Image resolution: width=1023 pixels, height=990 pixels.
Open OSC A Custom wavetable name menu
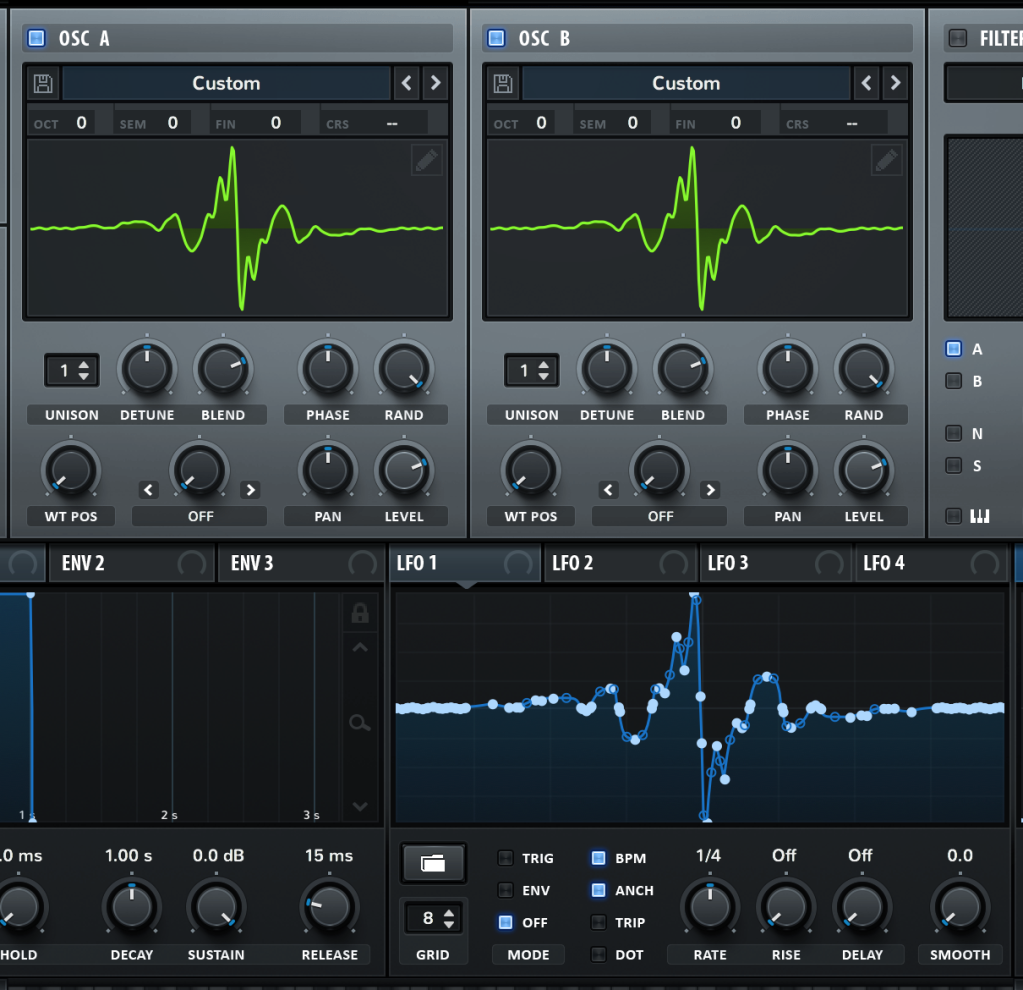(226, 84)
